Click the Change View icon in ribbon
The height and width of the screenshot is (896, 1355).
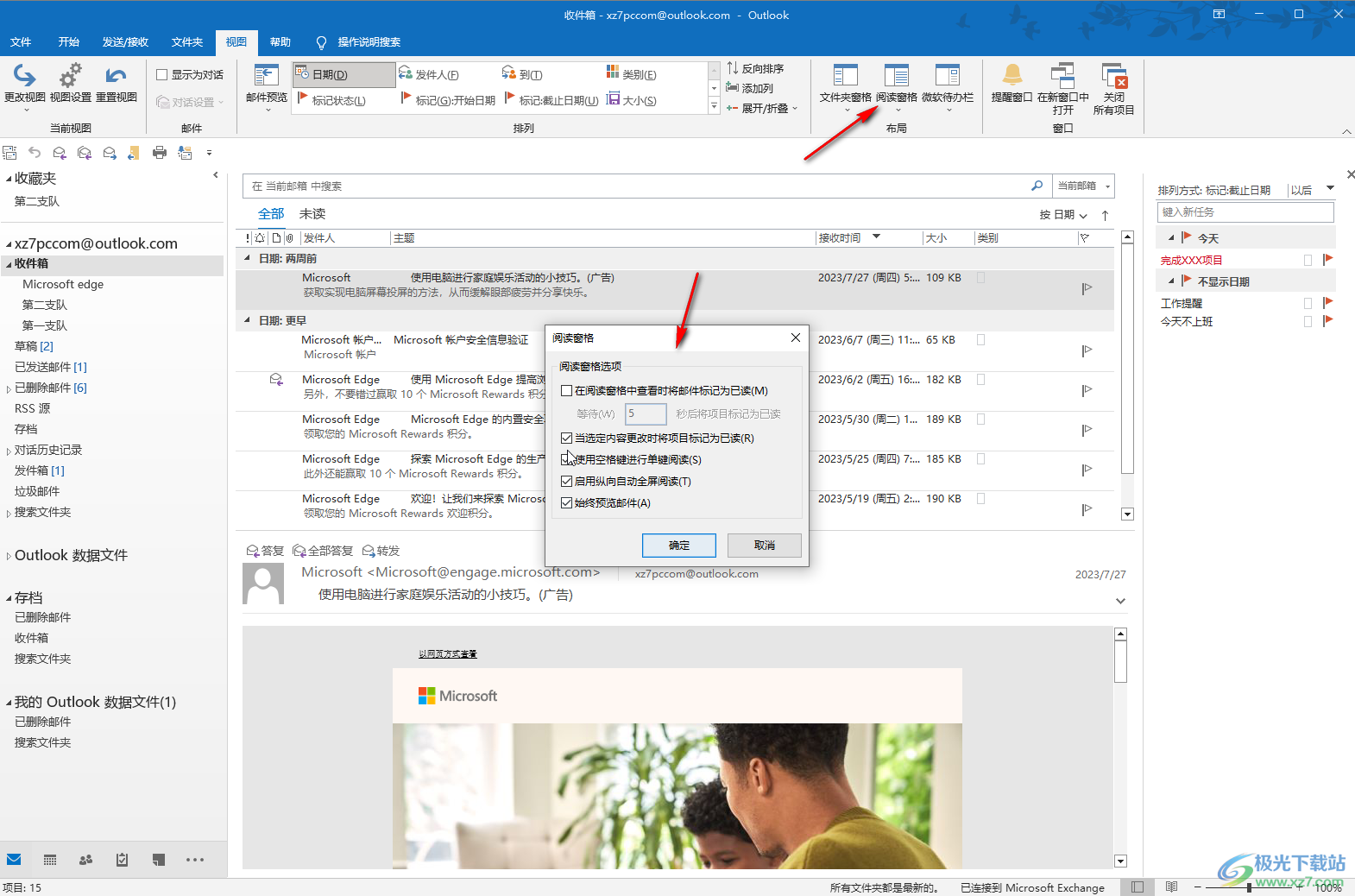pos(25,85)
